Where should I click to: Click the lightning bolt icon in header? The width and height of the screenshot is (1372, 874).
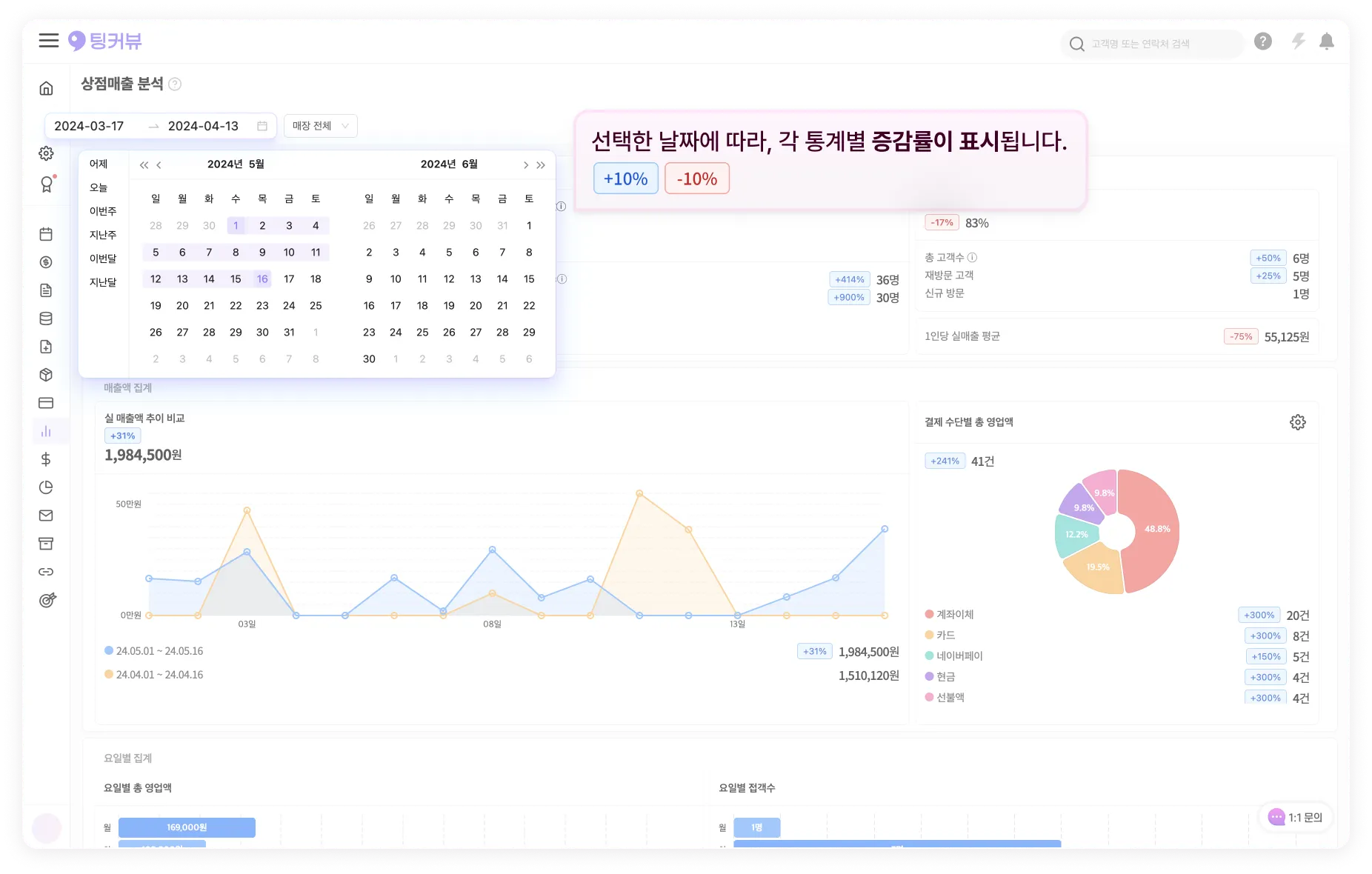click(x=1298, y=41)
